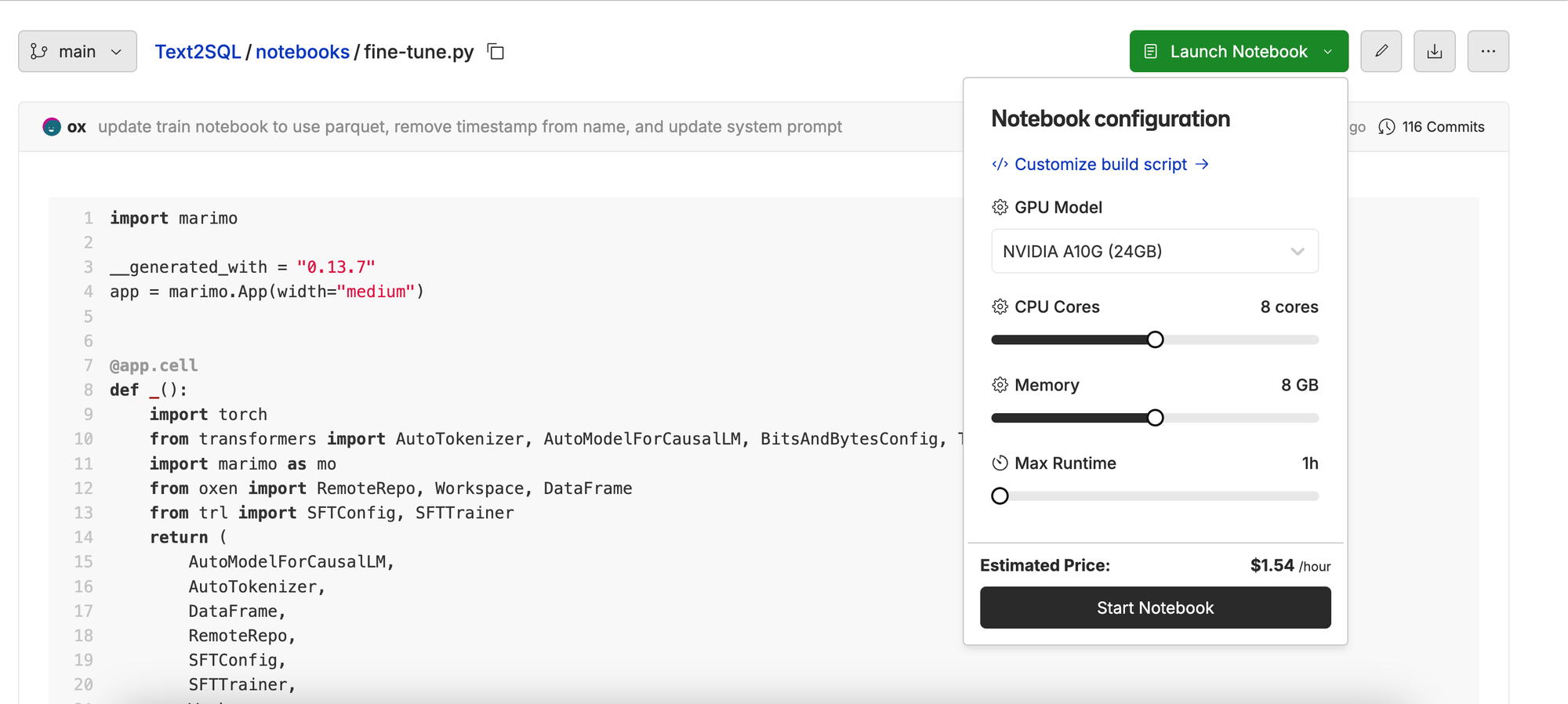The image size is (1568, 704).
Task: Click the CPU Cores slider handle
Action: [x=1155, y=339]
